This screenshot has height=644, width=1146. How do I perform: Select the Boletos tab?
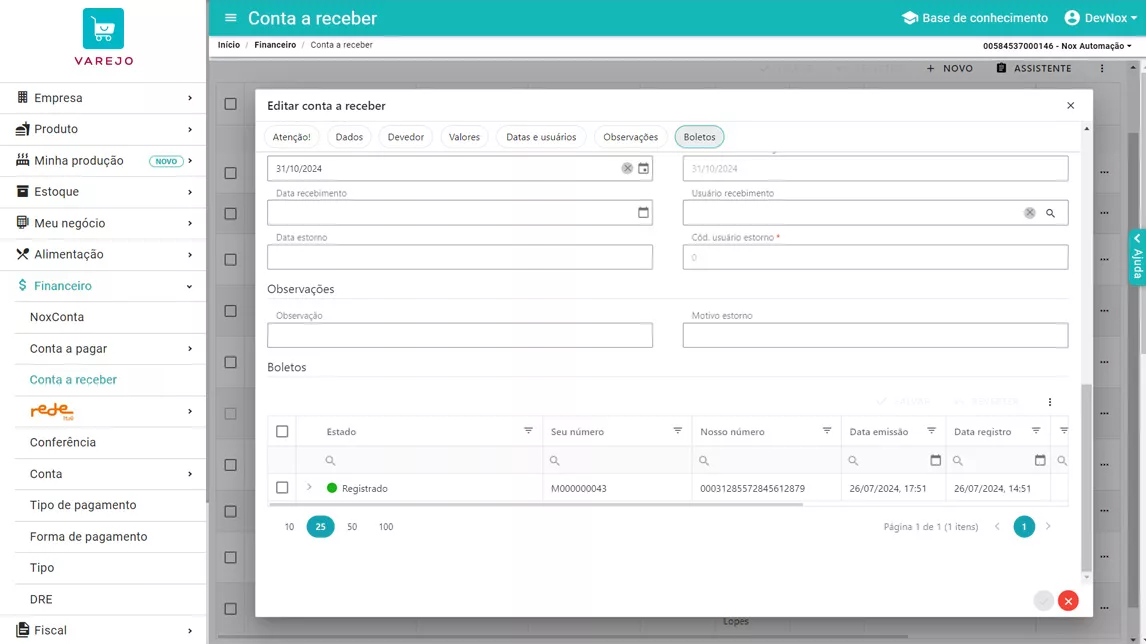click(699, 137)
